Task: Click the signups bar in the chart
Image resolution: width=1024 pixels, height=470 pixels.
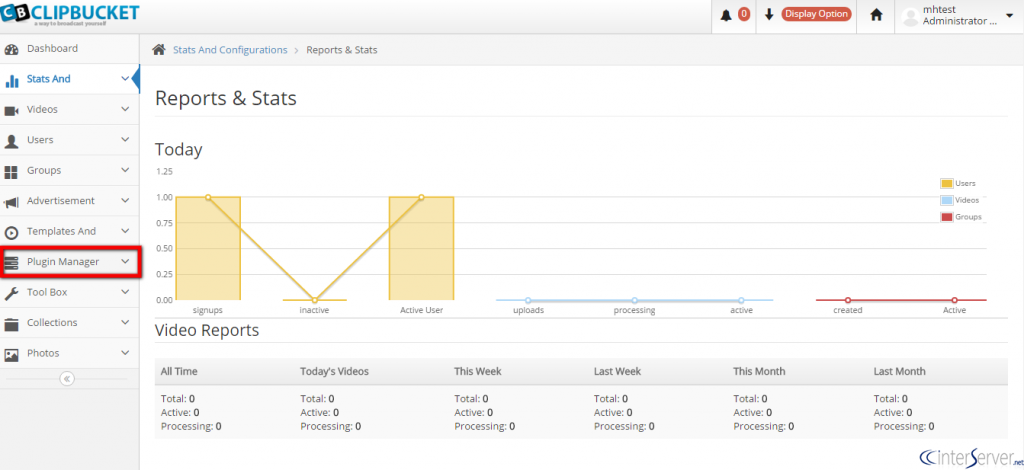Action: (x=208, y=249)
